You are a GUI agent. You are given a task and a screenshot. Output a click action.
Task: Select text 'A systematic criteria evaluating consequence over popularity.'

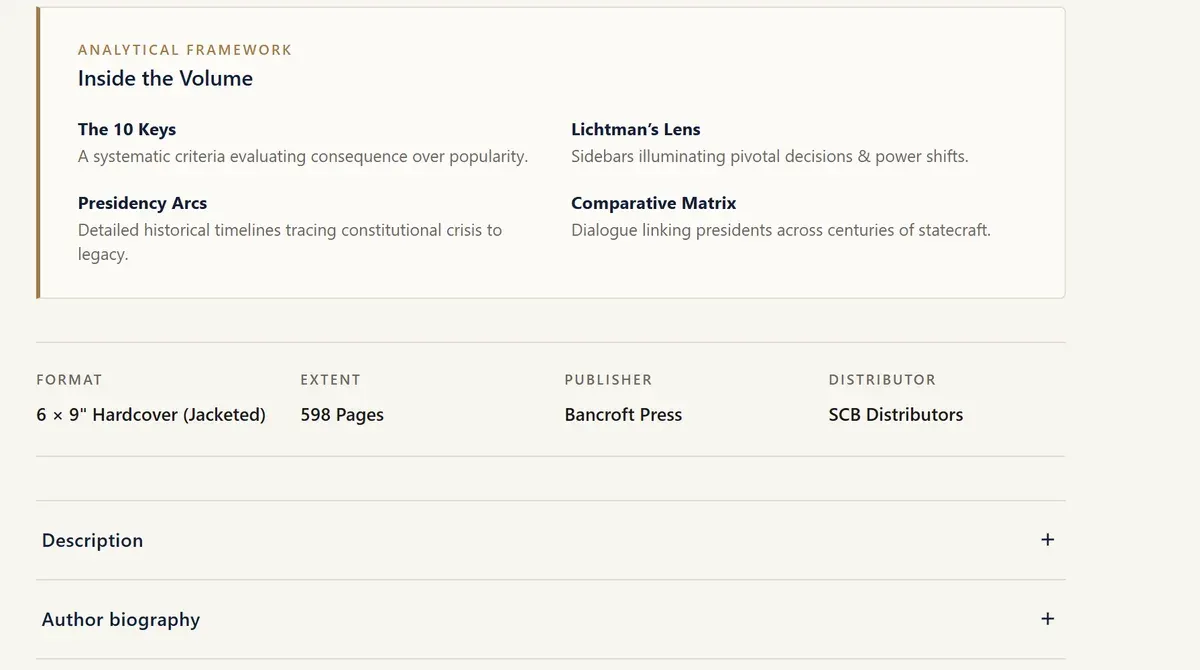tap(303, 157)
